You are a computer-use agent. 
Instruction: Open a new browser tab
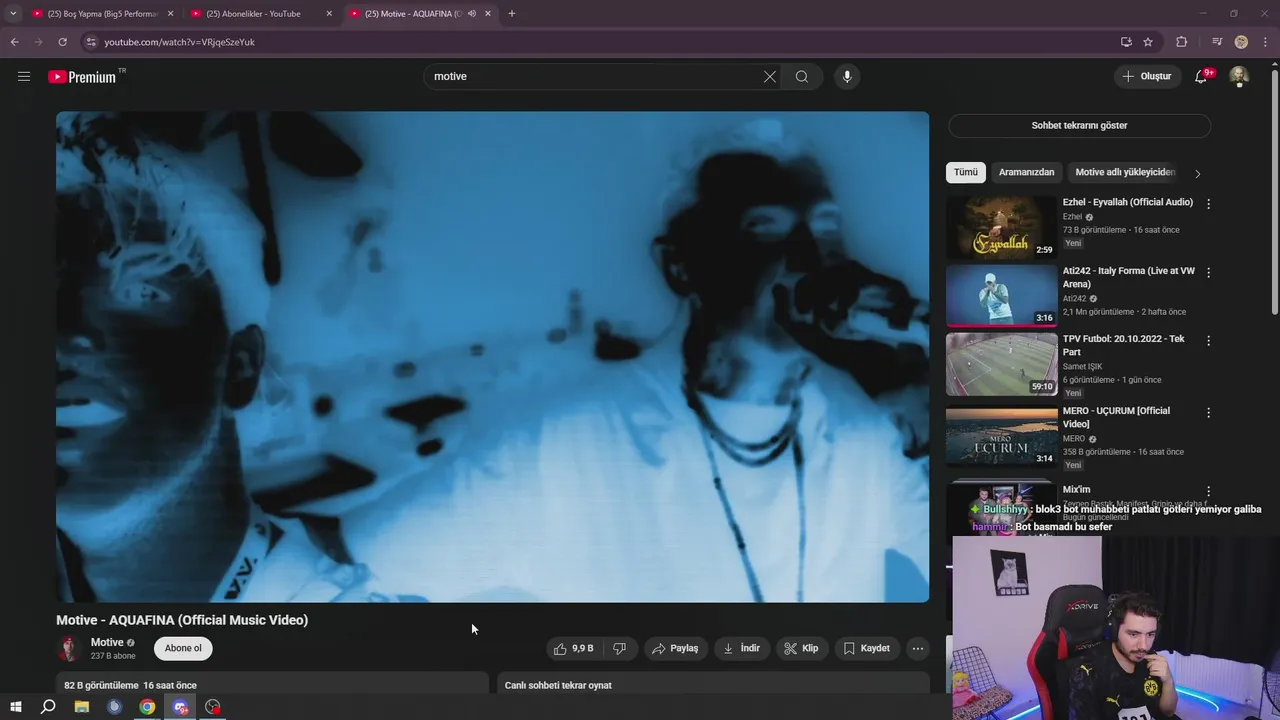[512, 14]
